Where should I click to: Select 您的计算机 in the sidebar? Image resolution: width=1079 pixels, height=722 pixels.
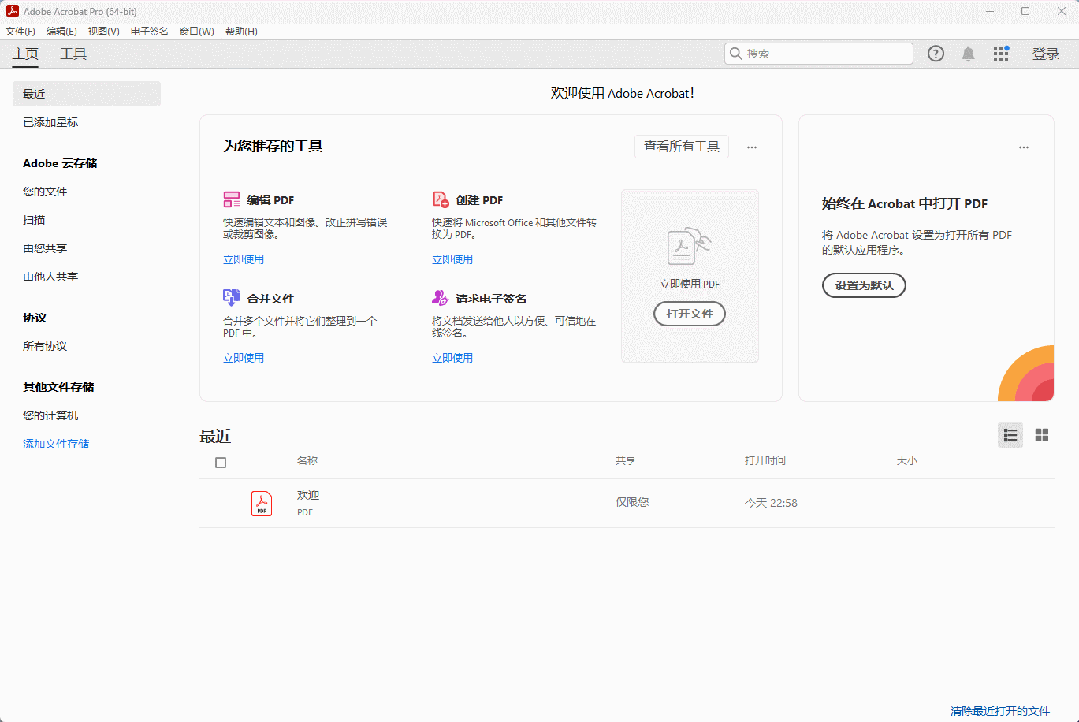click(x=50, y=415)
